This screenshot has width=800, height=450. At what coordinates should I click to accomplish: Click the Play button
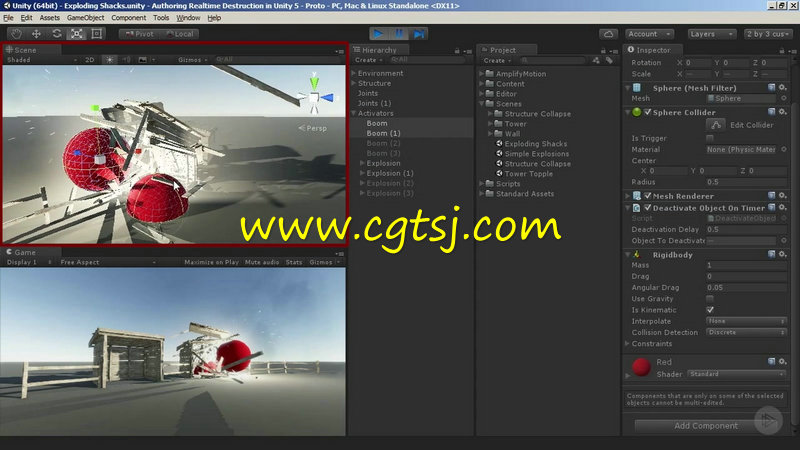click(x=379, y=34)
